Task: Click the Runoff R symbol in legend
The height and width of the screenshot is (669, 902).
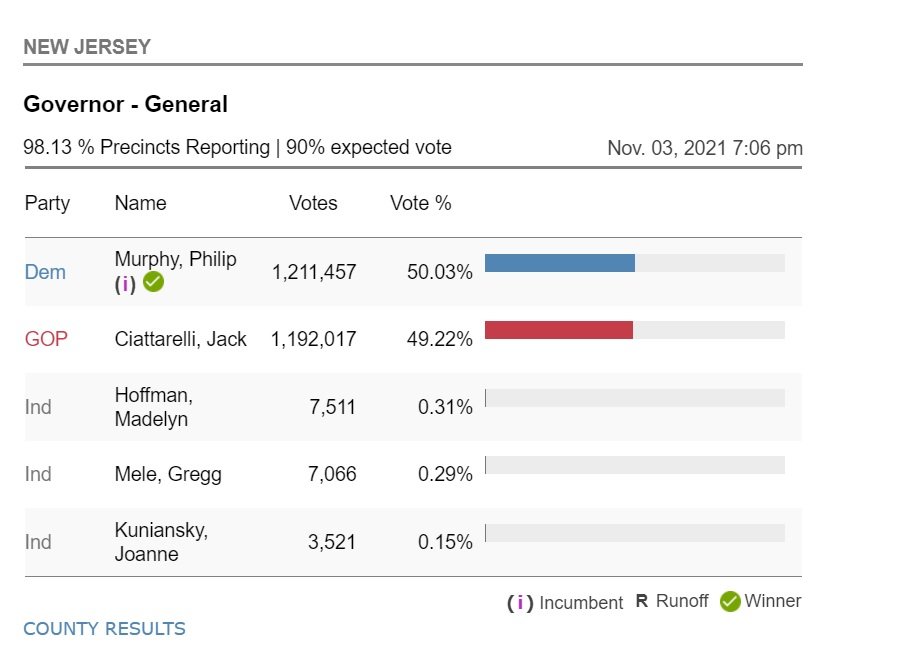Action: pyautogui.click(x=642, y=602)
